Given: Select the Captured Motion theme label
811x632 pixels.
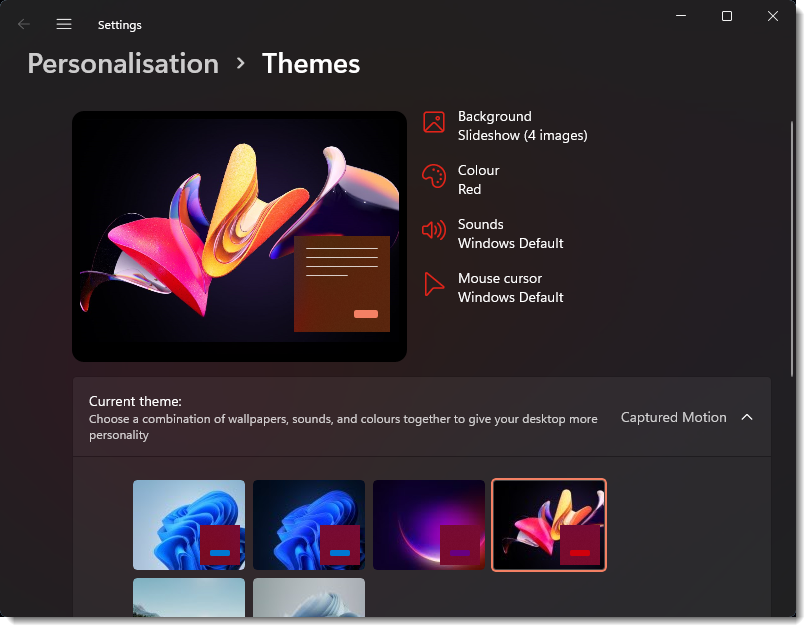Looking at the screenshot, I should pyautogui.click(x=673, y=417).
